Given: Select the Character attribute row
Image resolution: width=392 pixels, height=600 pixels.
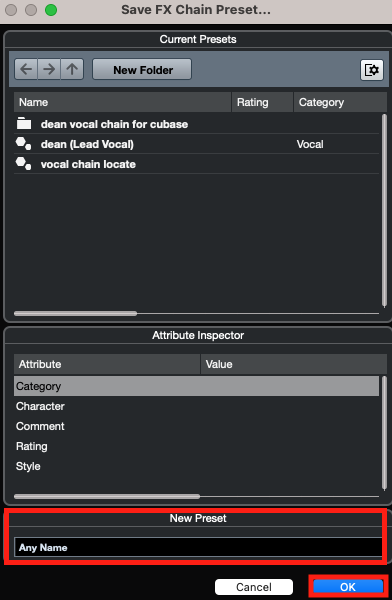Looking at the screenshot, I should coord(196,406).
